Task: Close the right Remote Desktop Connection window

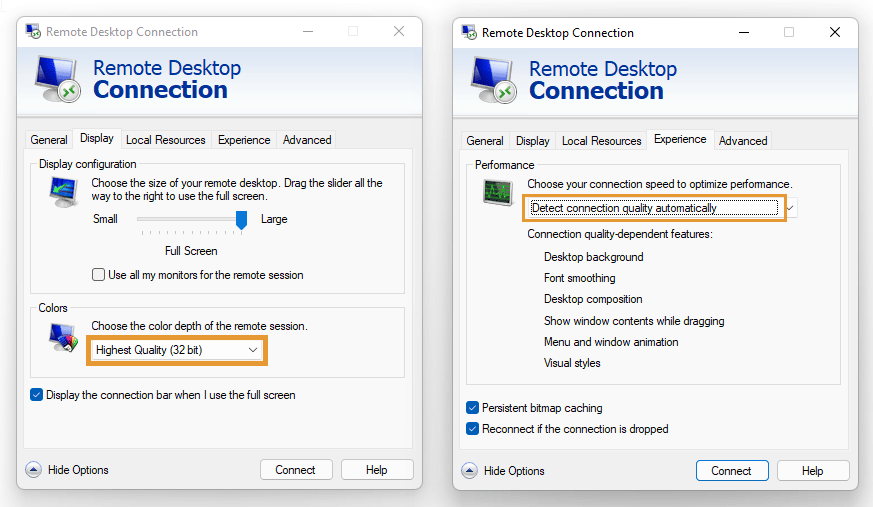Action: (835, 32)
